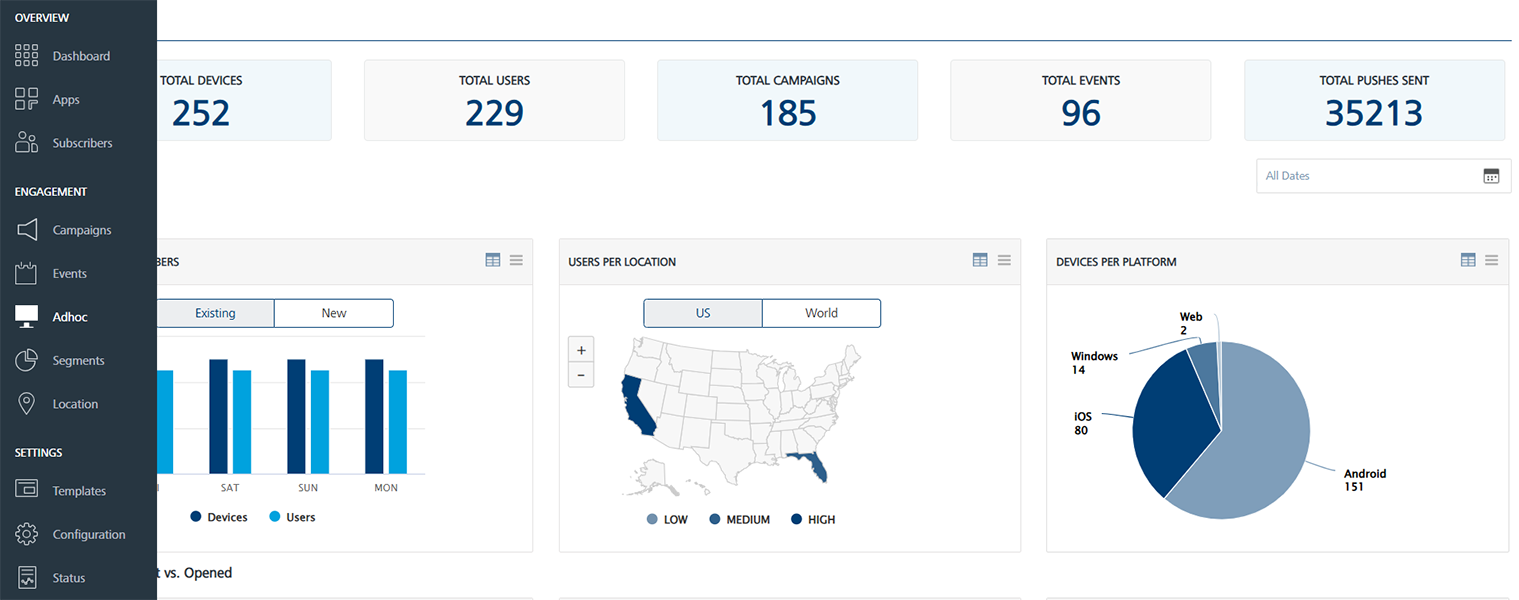Image resolution: width=1519 pixels, height=600 pixels.
Task: Zoom out on the US map
Action: [580, 376]
